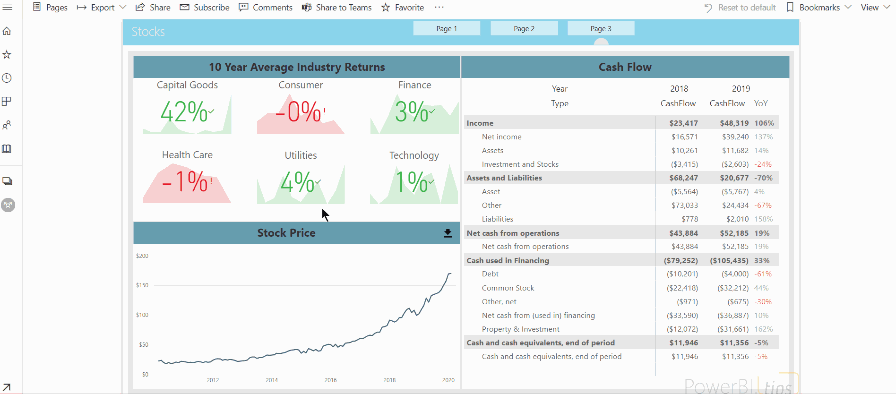Click the Cash Flow header
The width and height of the screenshot is (896, 394).
click(625, 67)
